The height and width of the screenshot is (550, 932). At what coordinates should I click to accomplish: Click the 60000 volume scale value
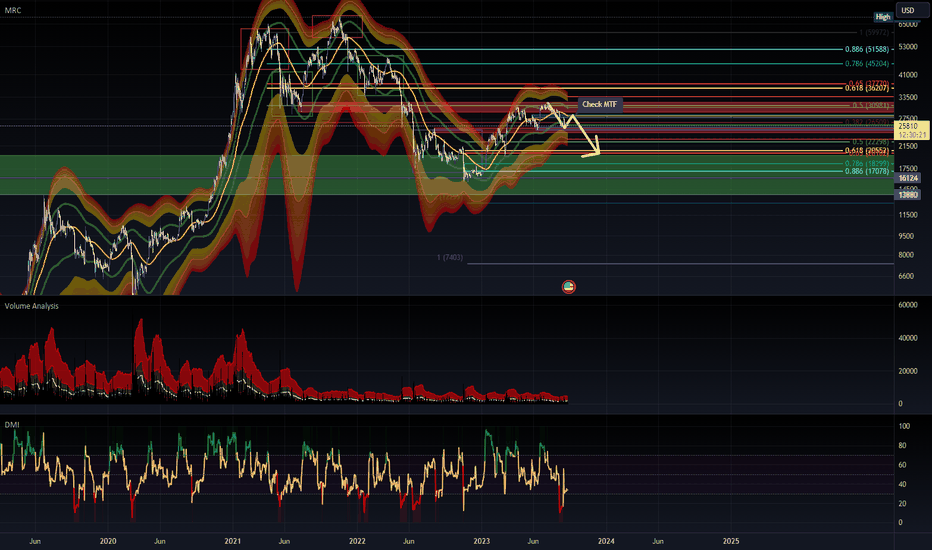908,305
